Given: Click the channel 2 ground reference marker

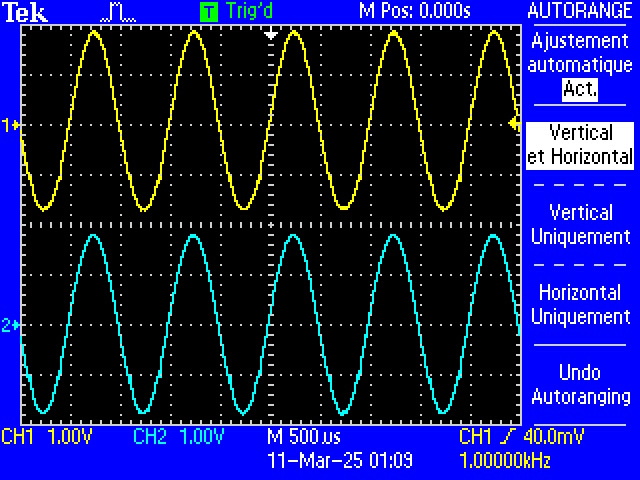Looking at the screenshot, I should 11,325.
